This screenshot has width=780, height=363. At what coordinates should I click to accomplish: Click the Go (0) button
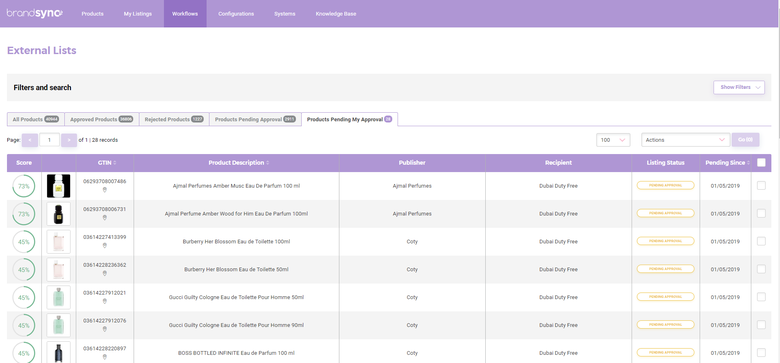(x=745, y=140)
